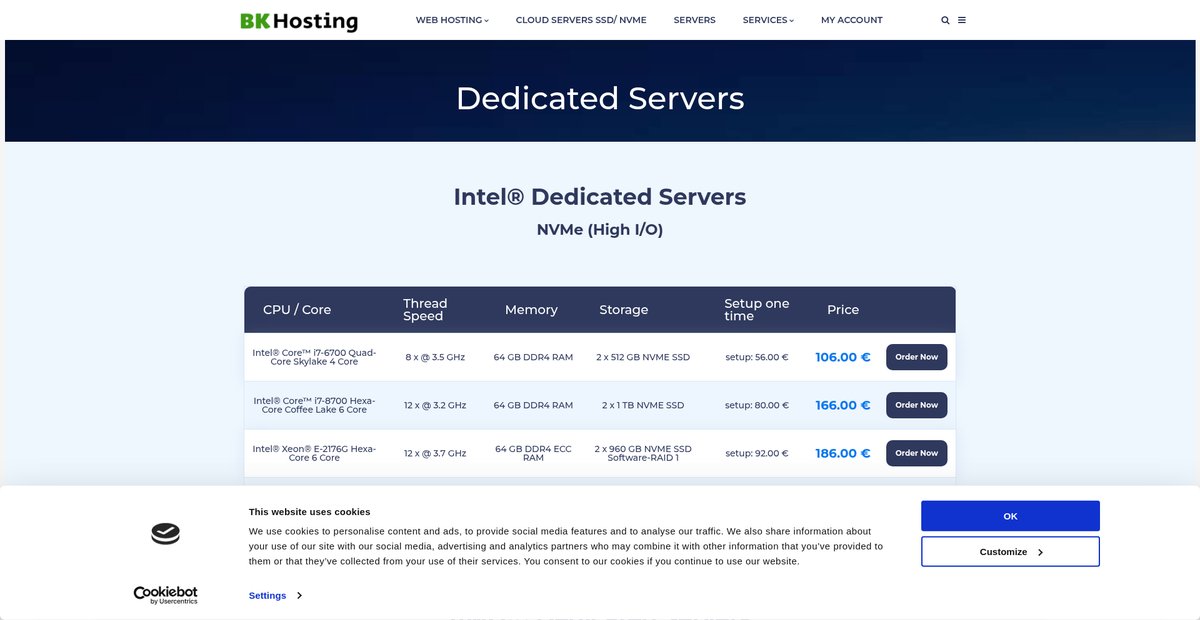This screenshot has width=1200, height=620.
Task: Click the CPU / Core column header
Action: coord(297,310)
